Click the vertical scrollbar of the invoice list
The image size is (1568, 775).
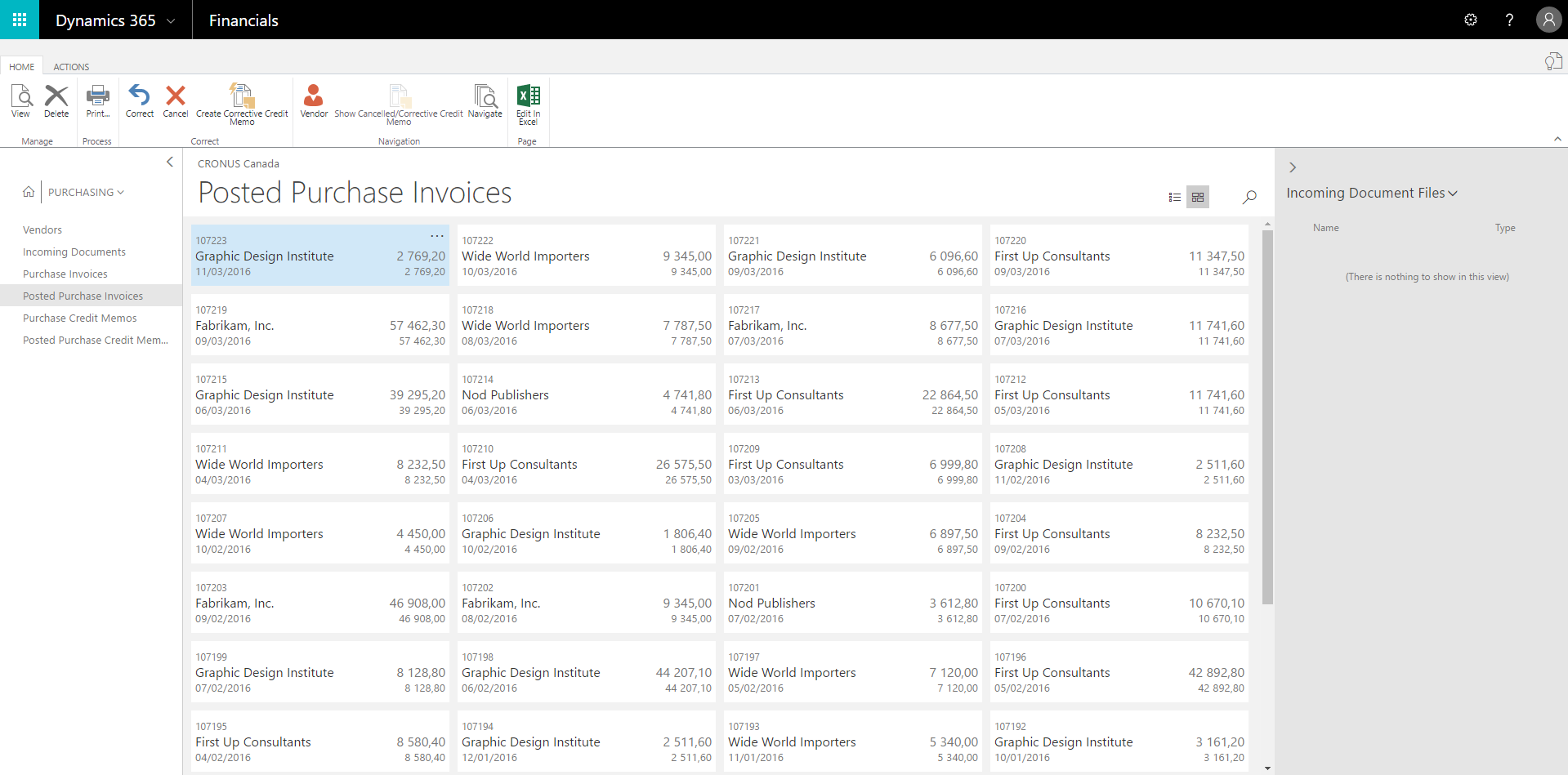[1267, 416]
